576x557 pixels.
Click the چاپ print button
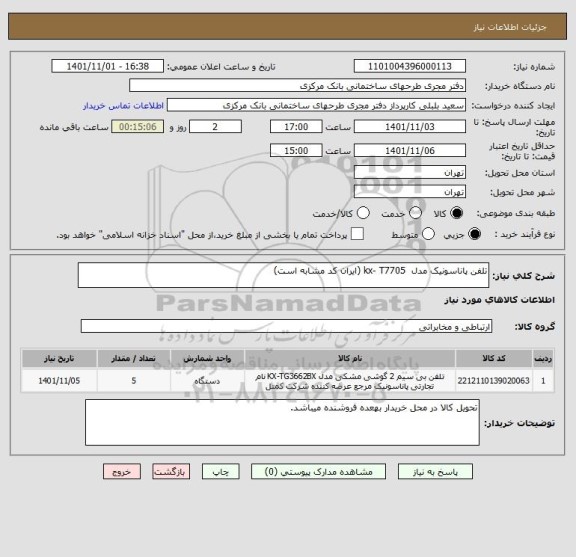(220, 472)
